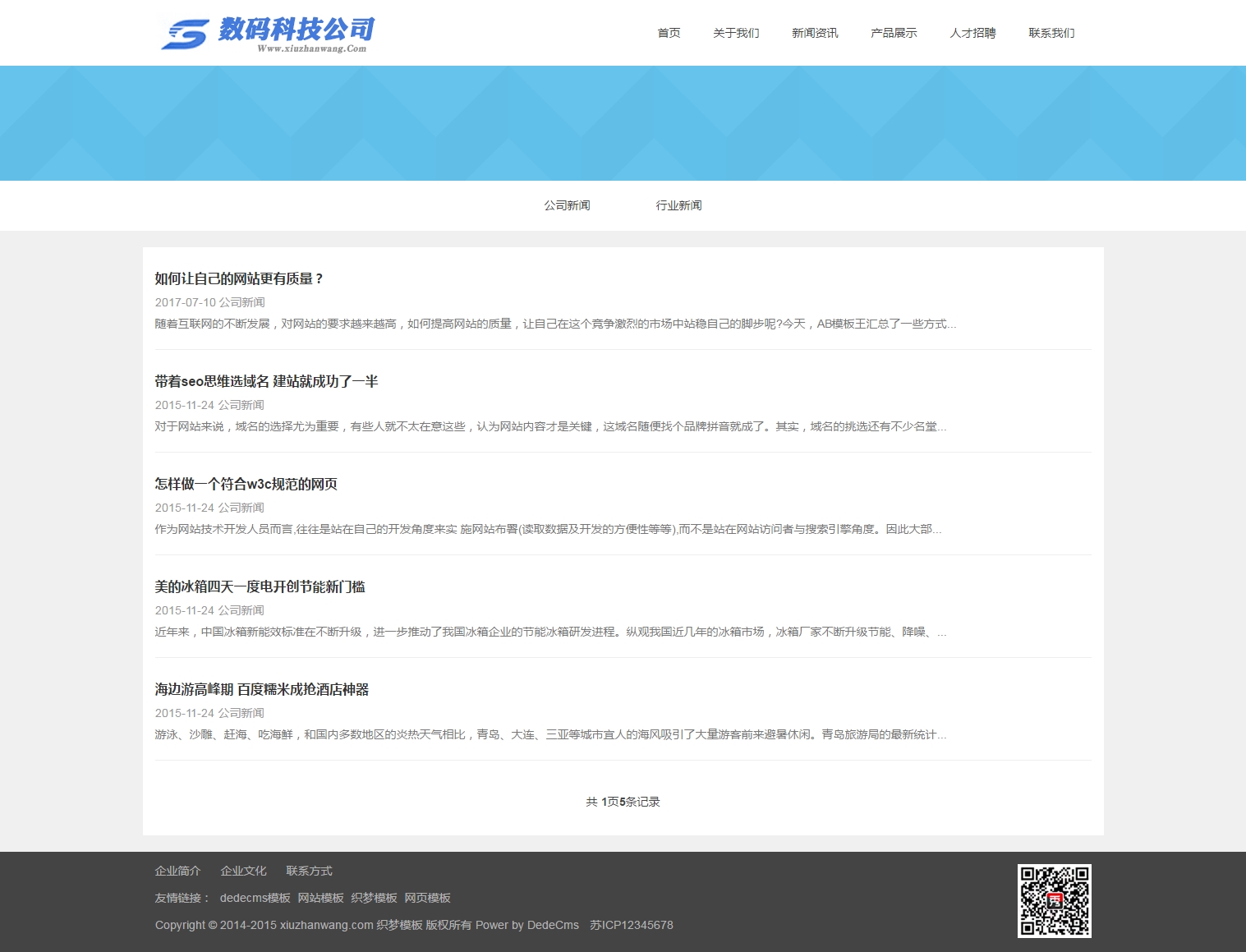
Task: Open the 首页 navigation menu item
Action: tap(669, 33)
